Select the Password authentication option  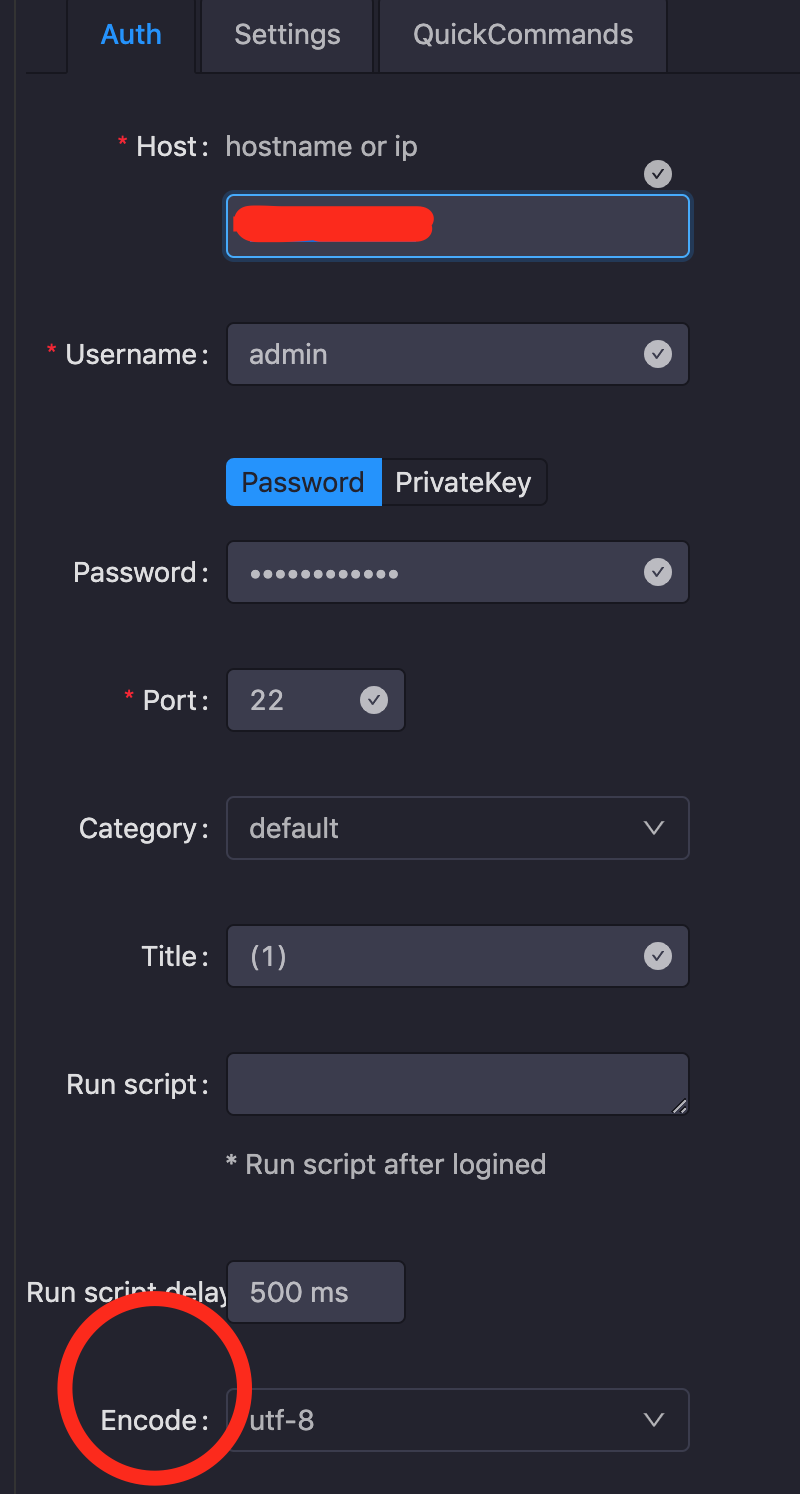pos(303,482)
